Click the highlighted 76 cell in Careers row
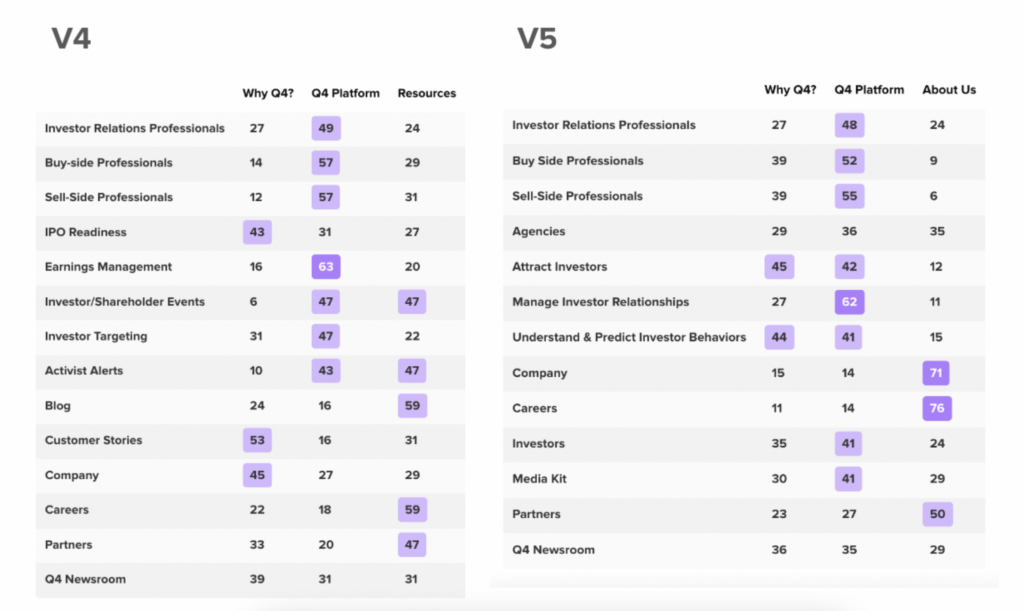This screenshot has height=611, width=1024. [x=937, y=408]
